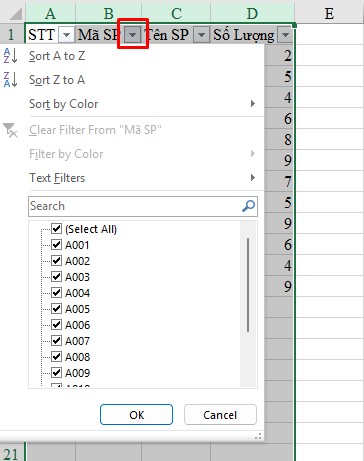Viewport: 364px width, 461px height.
Task: Open the Số Lượng column filter dropdown
Action: 285,35
